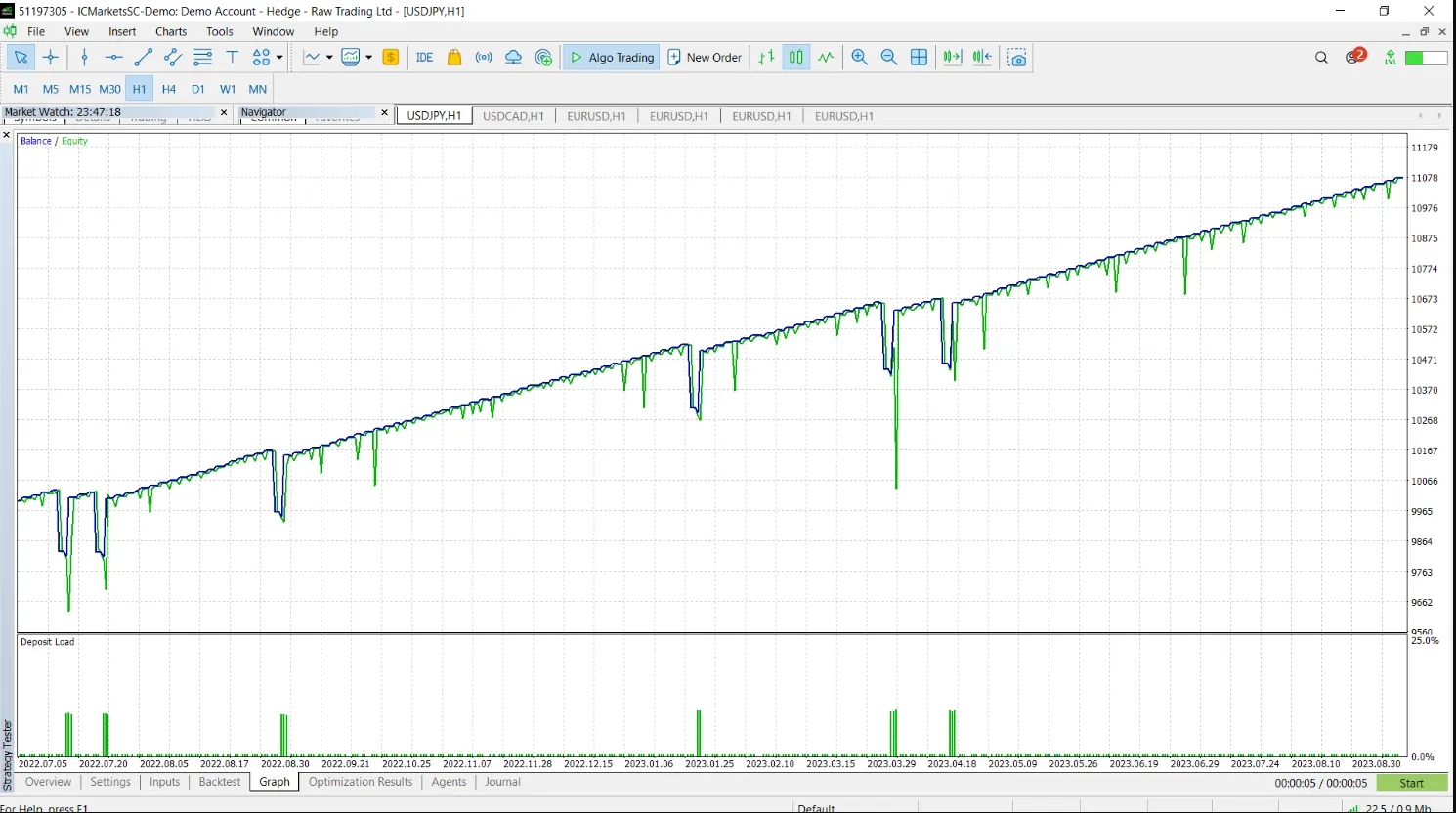The height and width of the screenshot is (813, 1456).
Task: Zoom in on the chart
Action: tap(860, 58)
